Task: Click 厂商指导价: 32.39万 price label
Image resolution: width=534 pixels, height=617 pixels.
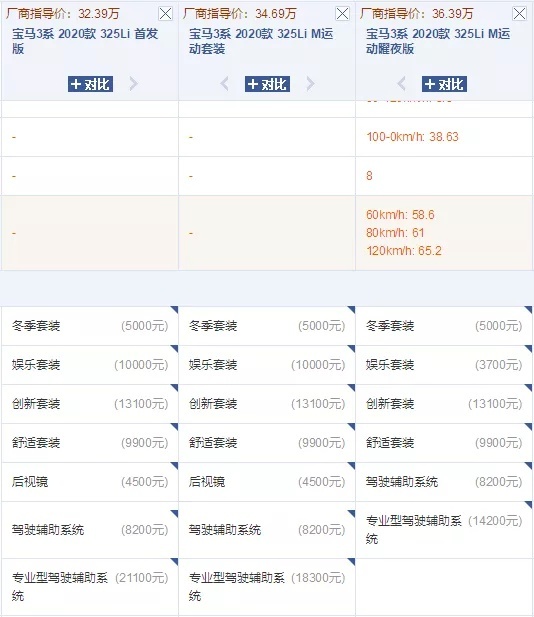Action: click(x=63, y=14)
